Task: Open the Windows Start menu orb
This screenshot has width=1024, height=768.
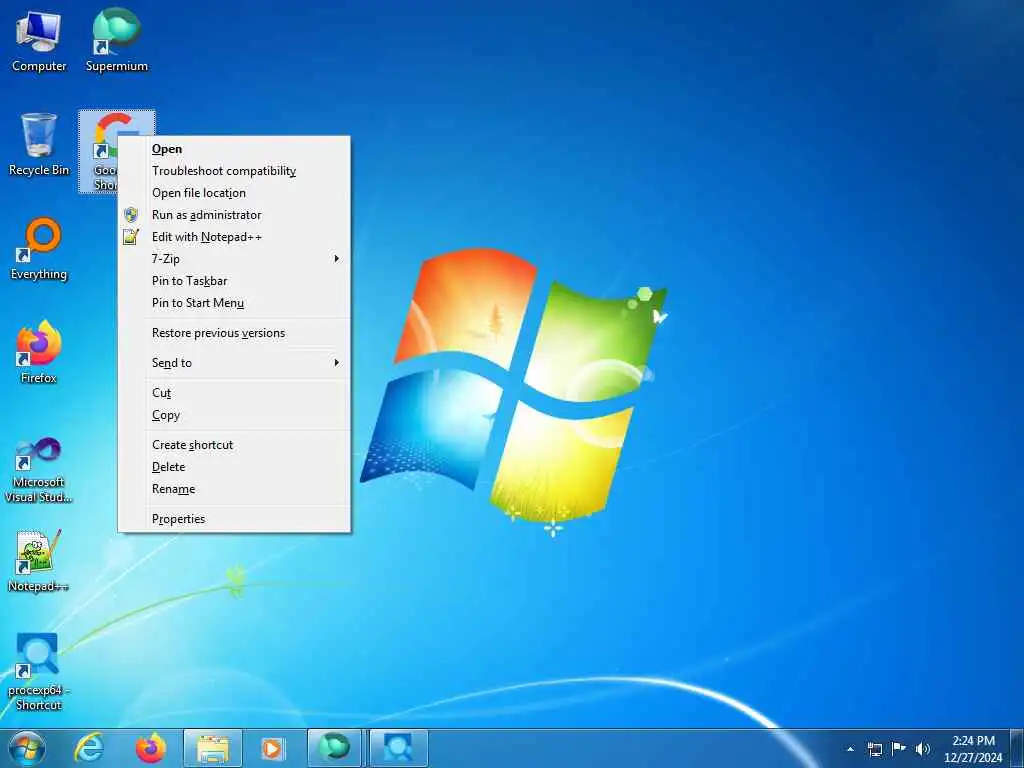Action: (x=27, y=748)
